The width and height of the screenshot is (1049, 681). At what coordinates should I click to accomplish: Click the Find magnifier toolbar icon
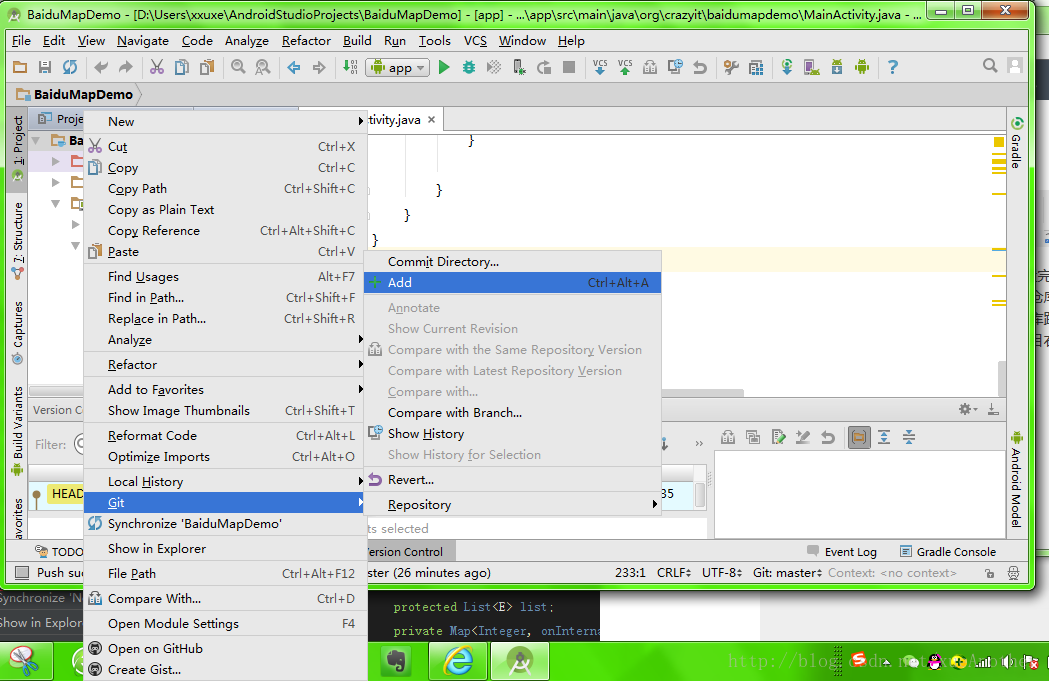[238, 67]
